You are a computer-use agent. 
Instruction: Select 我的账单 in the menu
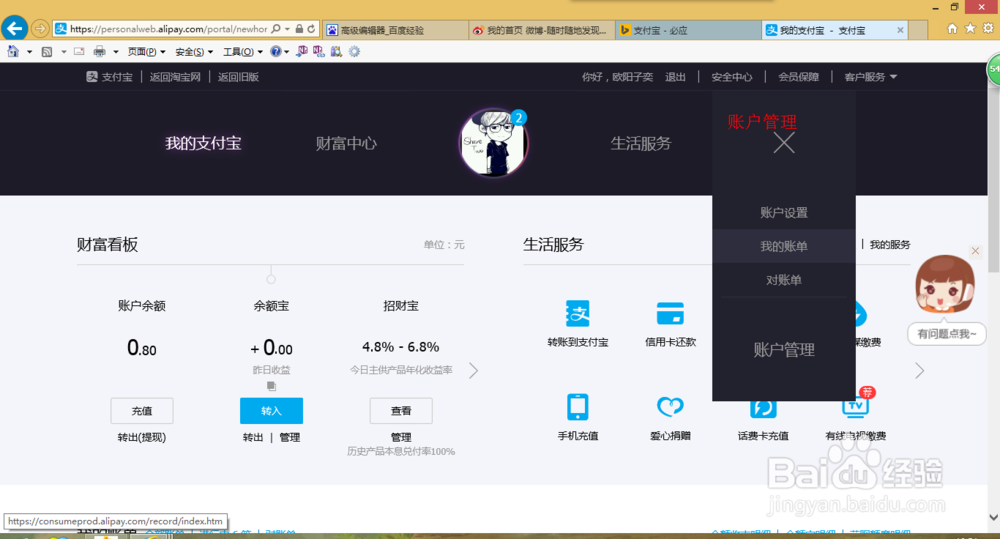[x=784, y=246]
